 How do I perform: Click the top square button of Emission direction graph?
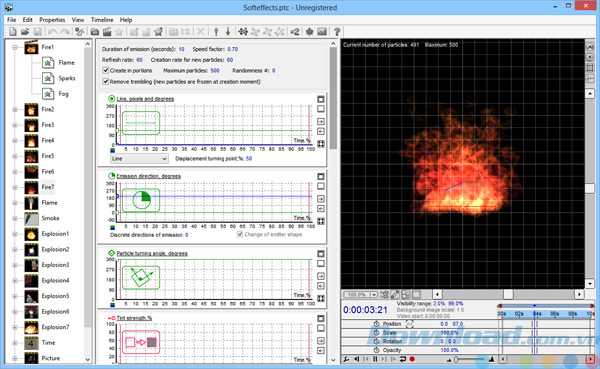pyautogui.click(x=321, y=176)
